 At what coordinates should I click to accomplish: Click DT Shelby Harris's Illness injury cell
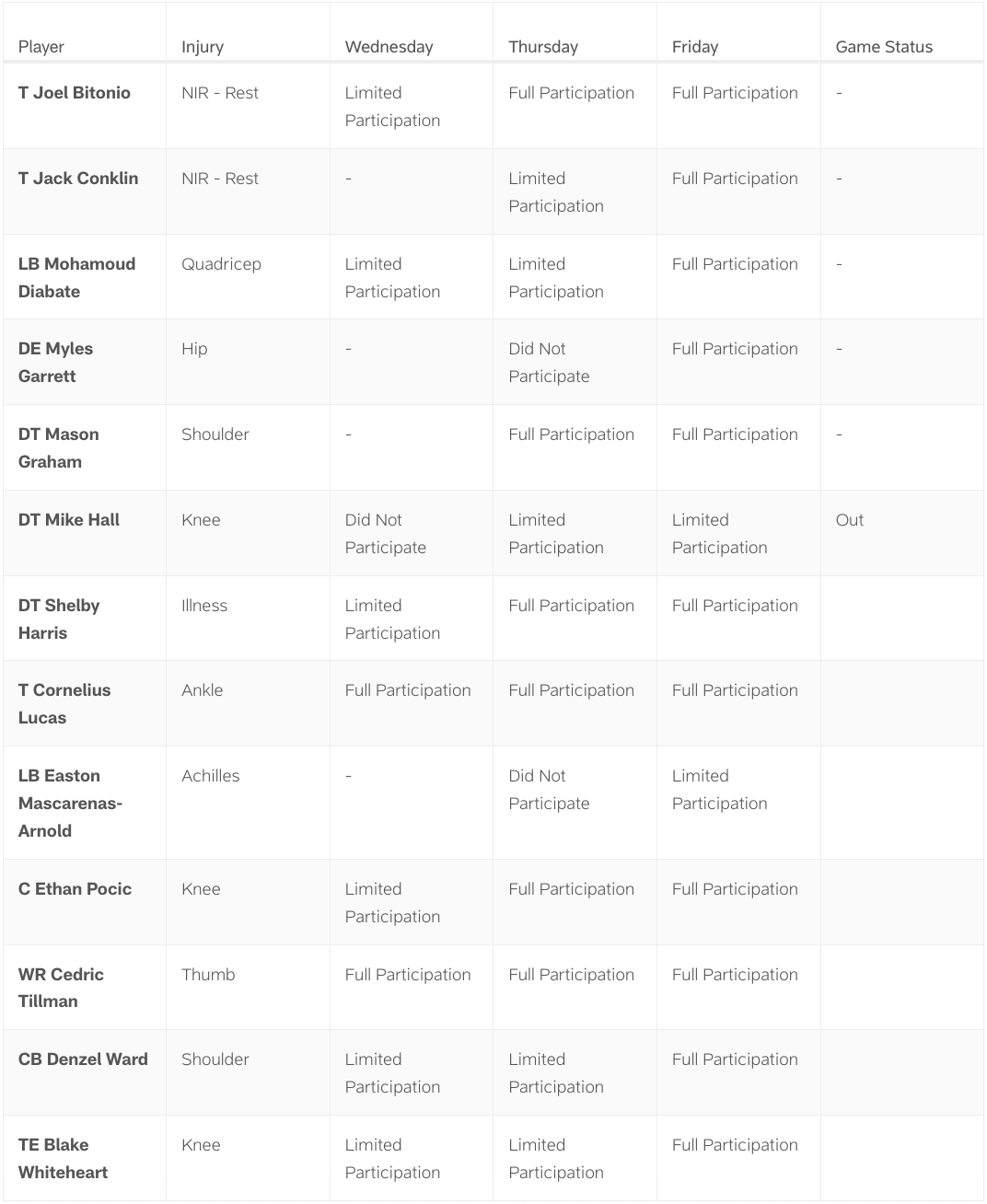(204, 606)
